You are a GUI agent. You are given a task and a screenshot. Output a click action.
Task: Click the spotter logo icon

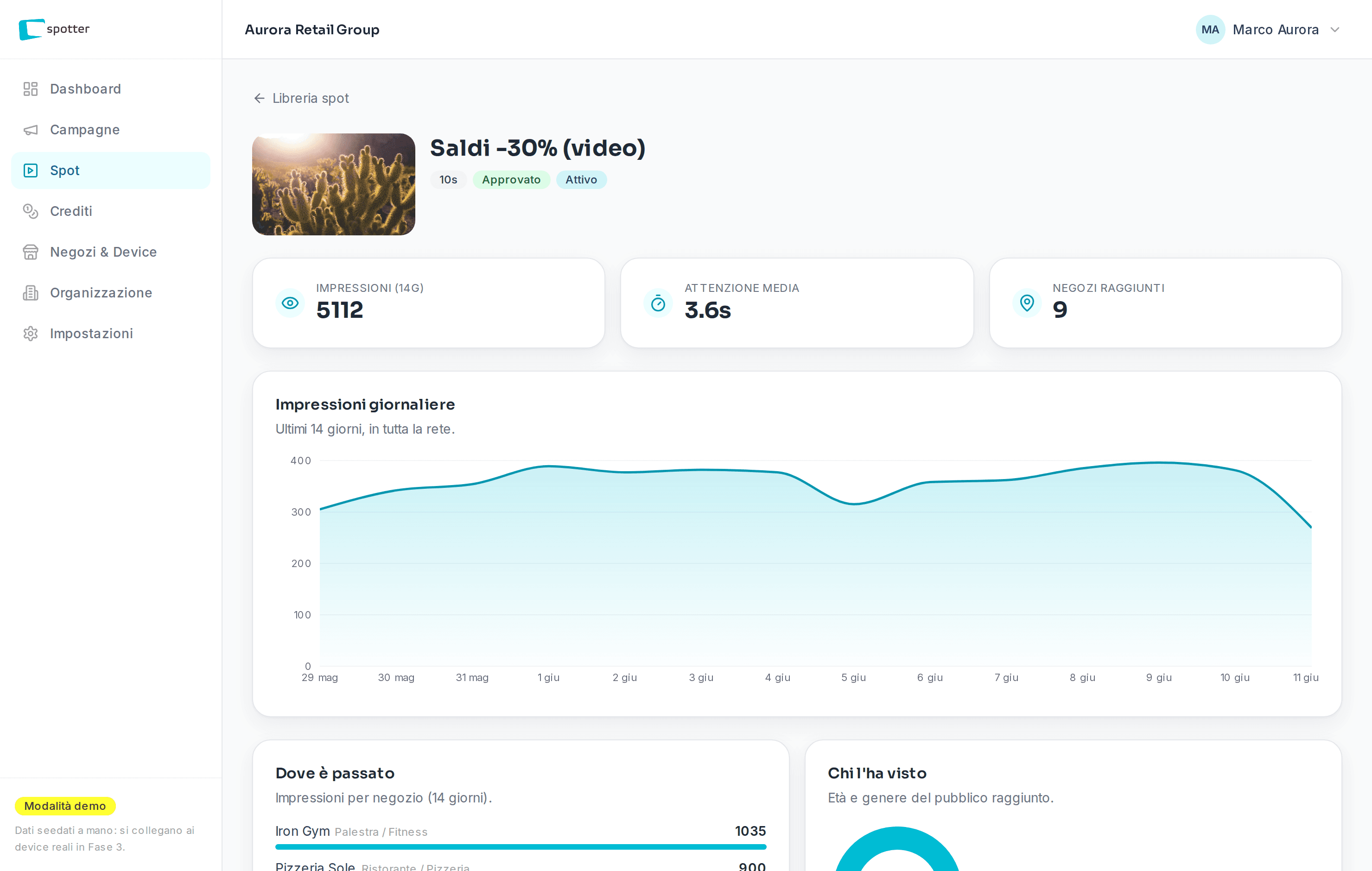click(x=32, y=29)
